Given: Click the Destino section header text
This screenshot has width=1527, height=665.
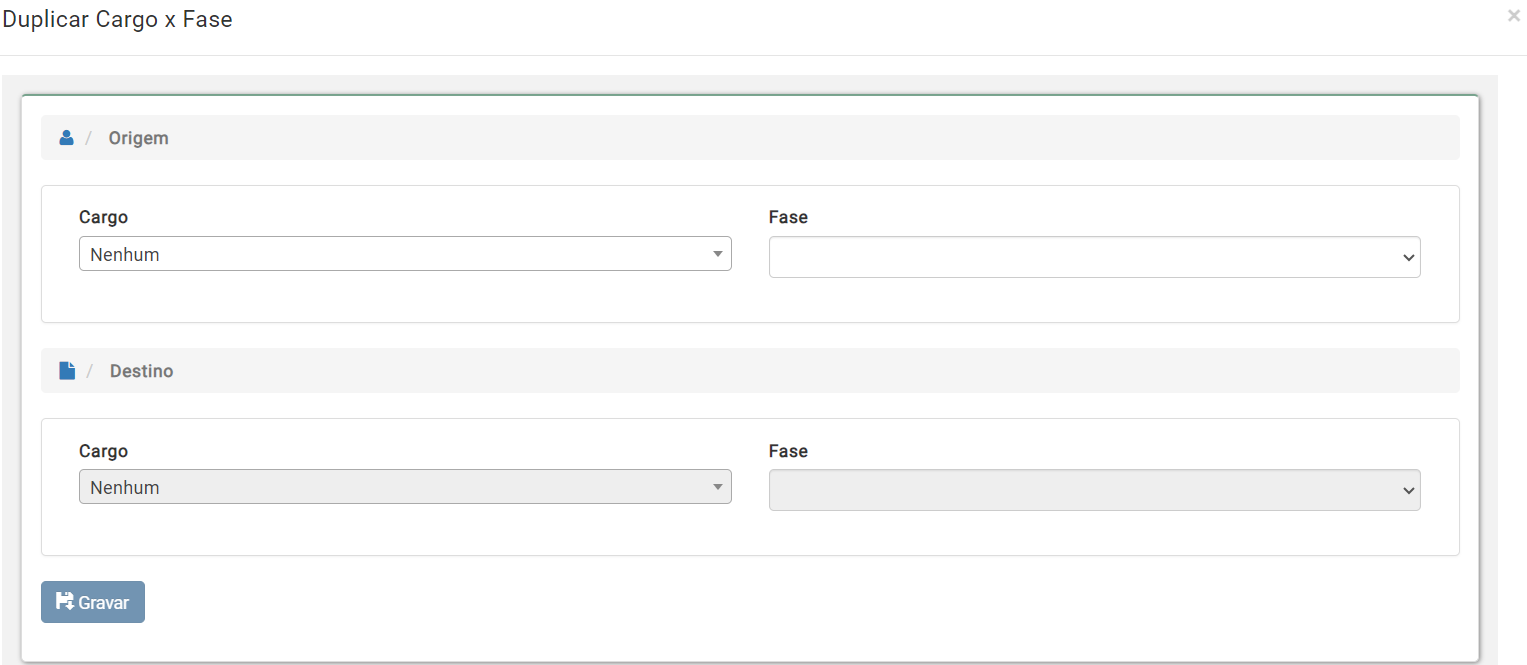Looking at the screenshot, I should coord(141,371).
